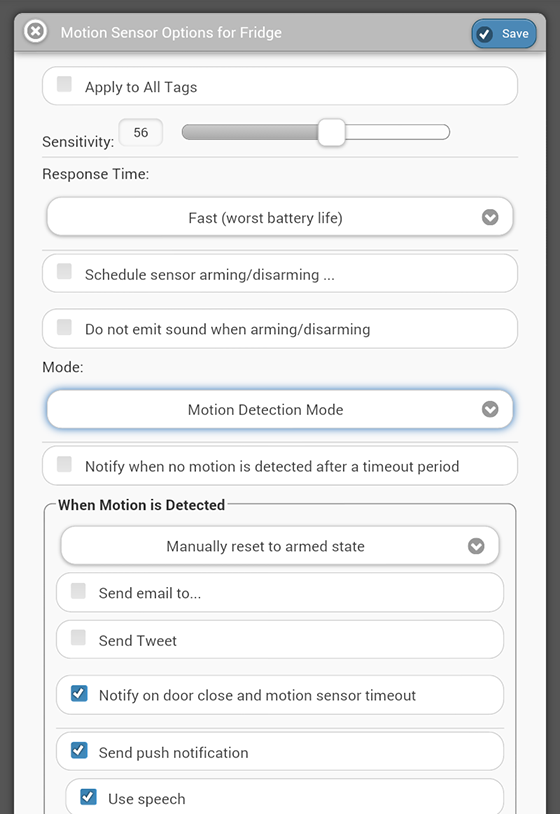The width and height of the screenshot is (560, 814).
Task: Click the Sensitivity value field showing 56
Action: (x=141, y=132)
